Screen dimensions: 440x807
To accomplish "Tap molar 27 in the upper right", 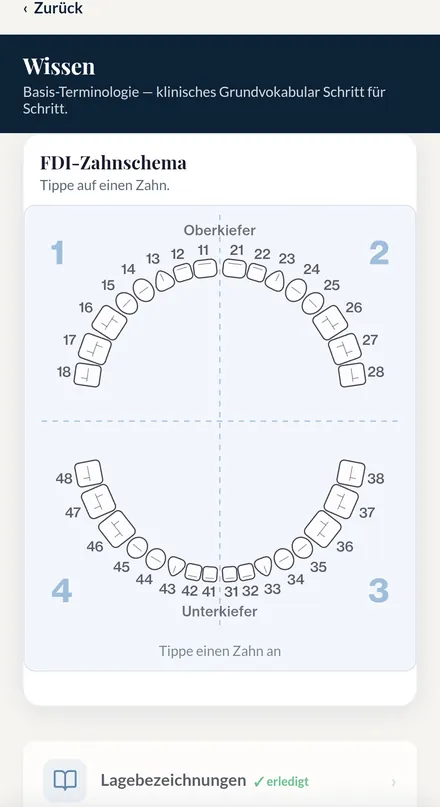I will click(x=345, y=349).
